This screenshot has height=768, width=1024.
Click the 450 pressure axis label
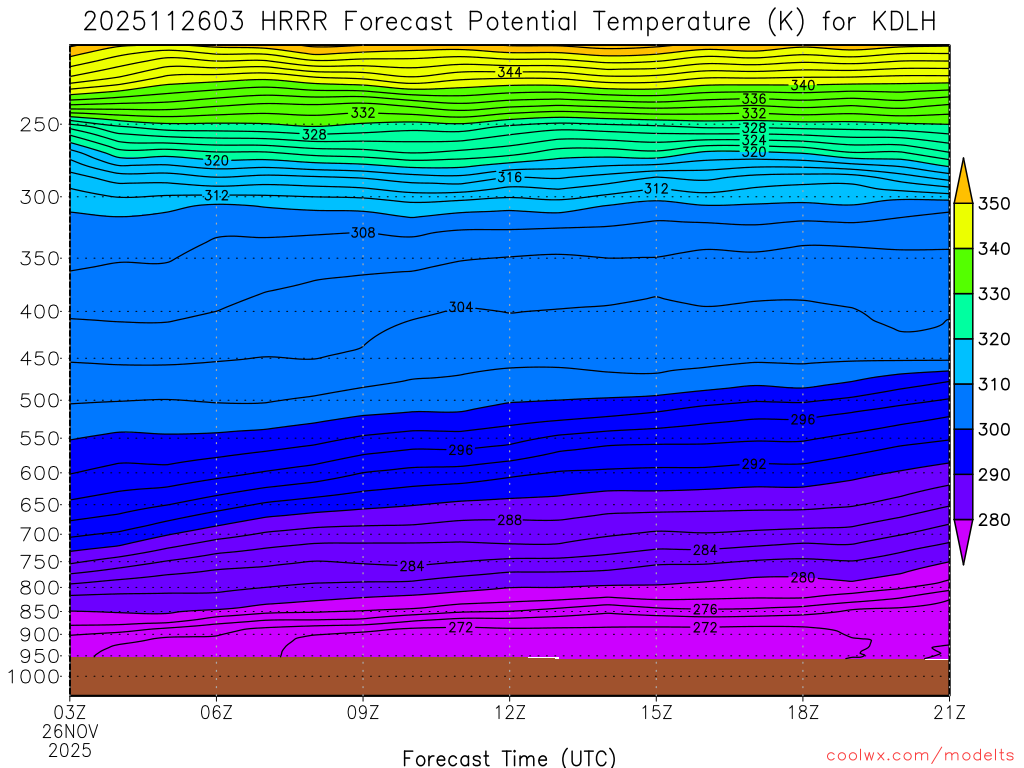tap(40, 359)
